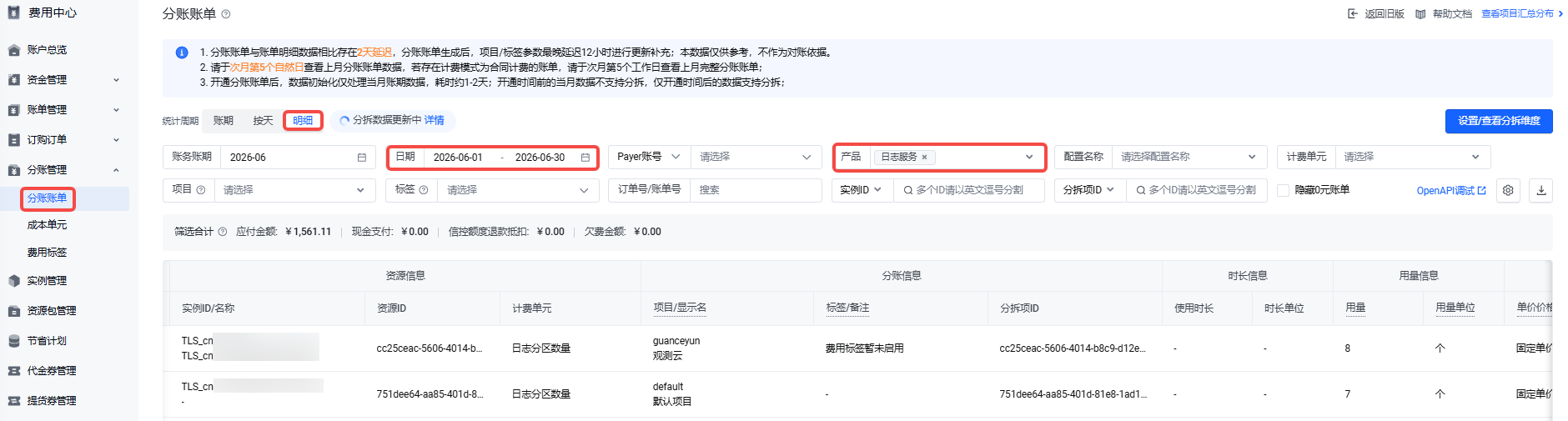1568x421 pixels.
Task: Remove the 日志服务 product tag
Action: tap(924, 157)
